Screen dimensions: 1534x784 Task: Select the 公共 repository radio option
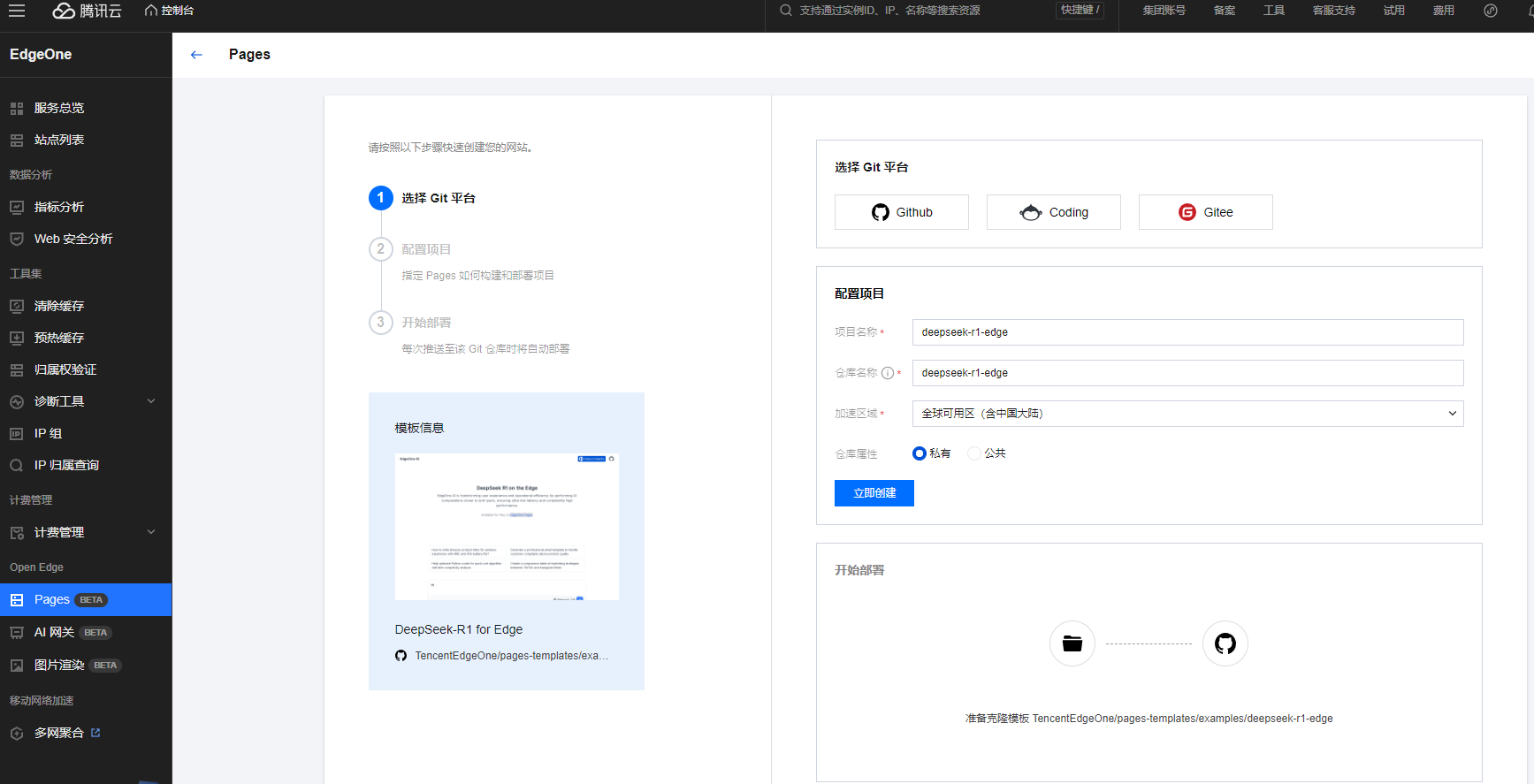coord(974,453)
